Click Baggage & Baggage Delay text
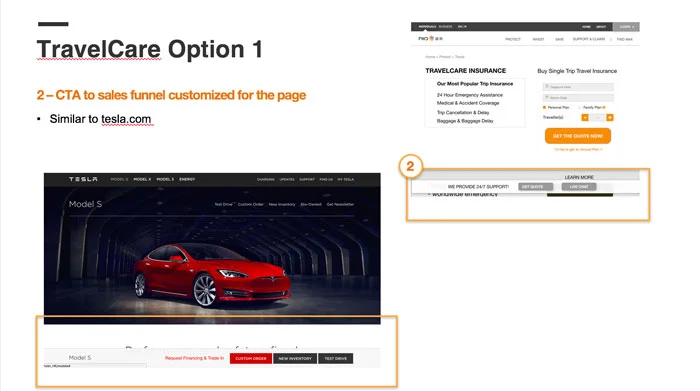Viewport: 700px width, 391px height. pos(465,121)
